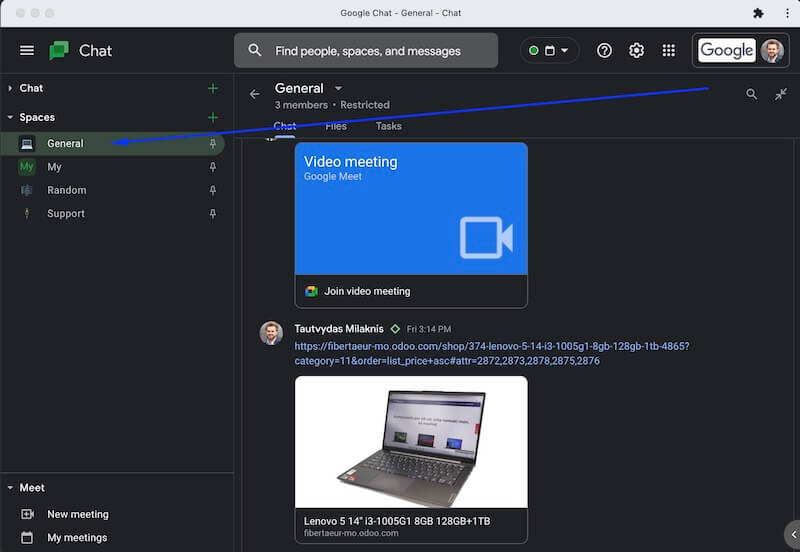800x552 pixels.
Task: Unpin the General space
Action: (213, 143)
